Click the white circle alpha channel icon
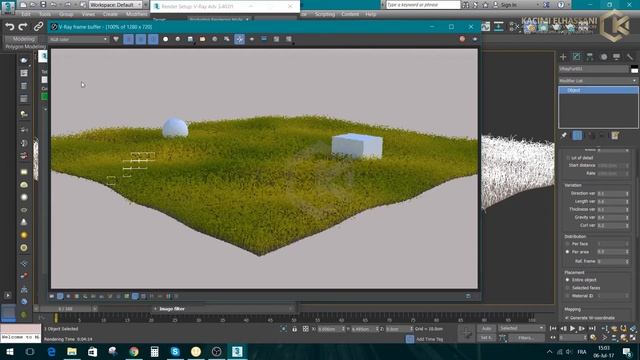This screenshot has height=360, width=640. coord(165,39)
